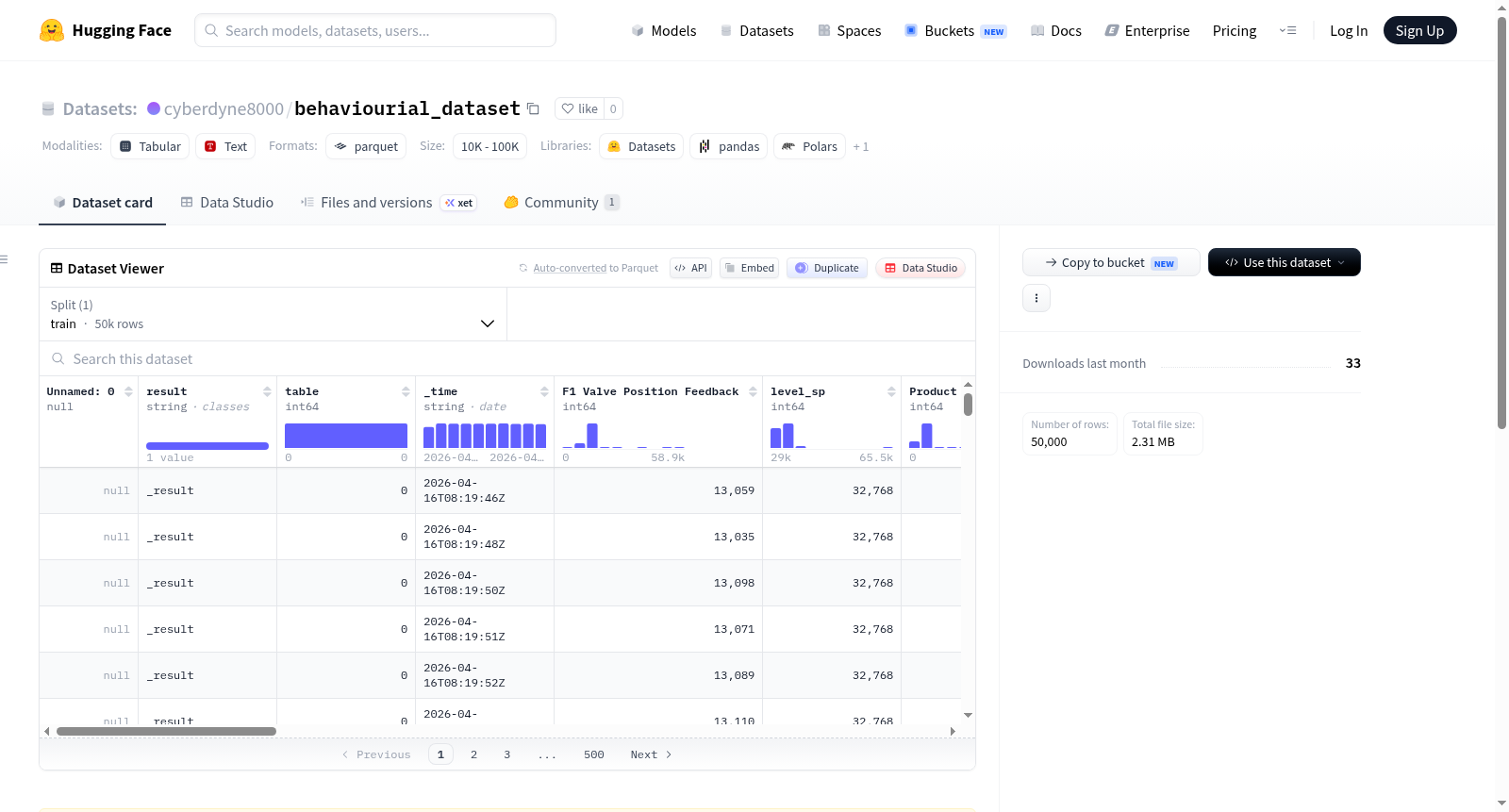Click the sort arrows on the level_sp column
Screen dimensions: 1509x812
click(x=891, y=391)
